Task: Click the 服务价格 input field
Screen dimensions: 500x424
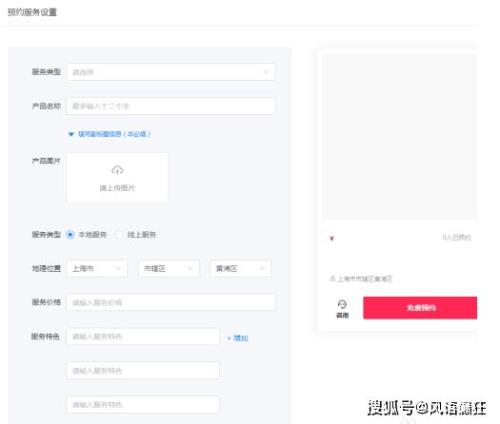Action: 170,302
